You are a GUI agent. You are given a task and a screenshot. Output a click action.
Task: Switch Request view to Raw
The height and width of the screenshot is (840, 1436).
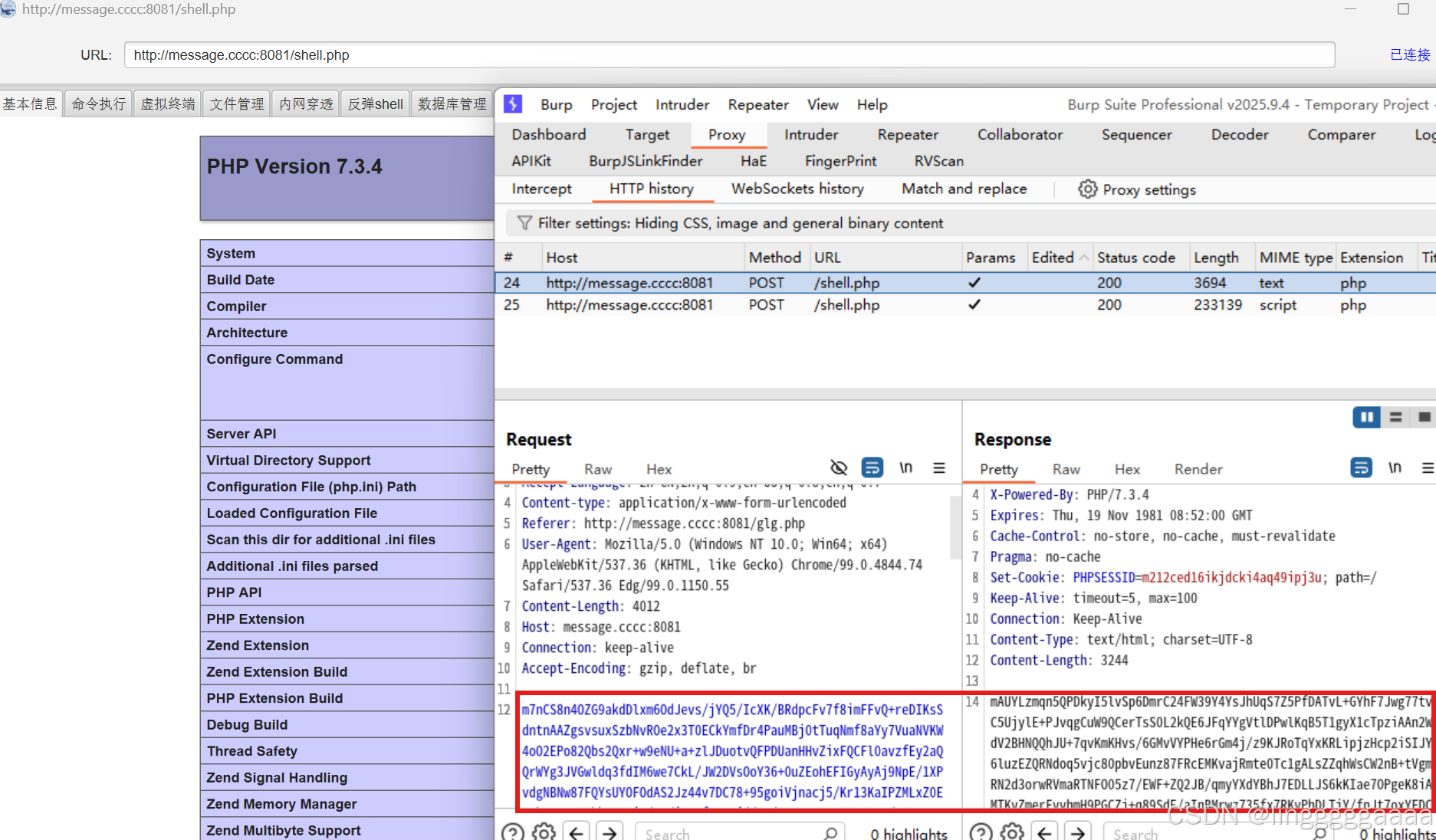[598, 469]
